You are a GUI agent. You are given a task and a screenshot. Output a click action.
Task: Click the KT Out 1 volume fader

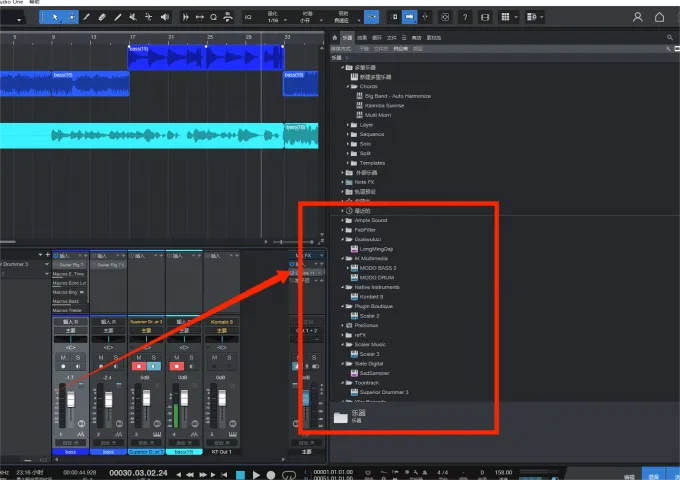222,398
